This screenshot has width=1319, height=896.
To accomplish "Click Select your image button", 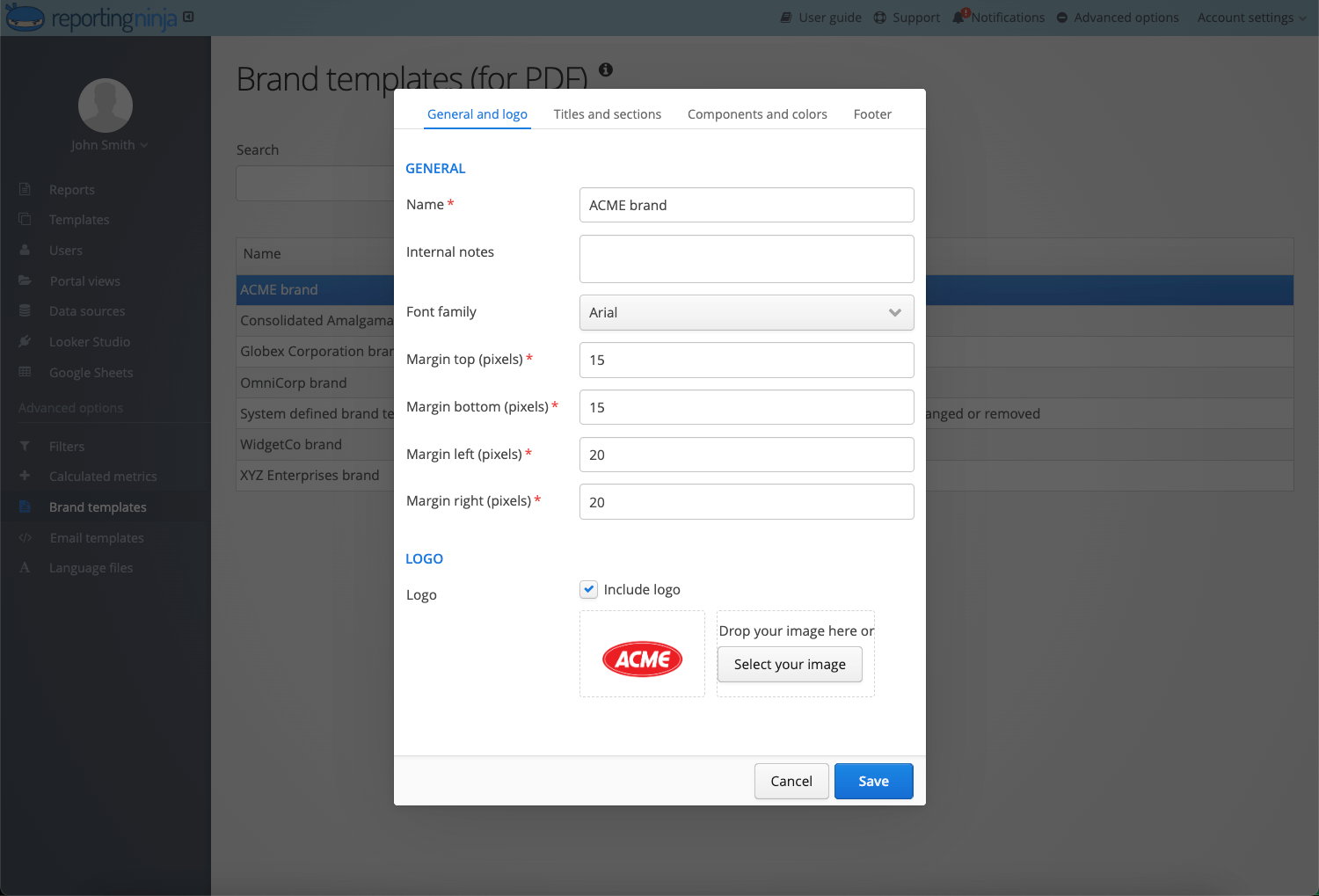I will (789, 664).
